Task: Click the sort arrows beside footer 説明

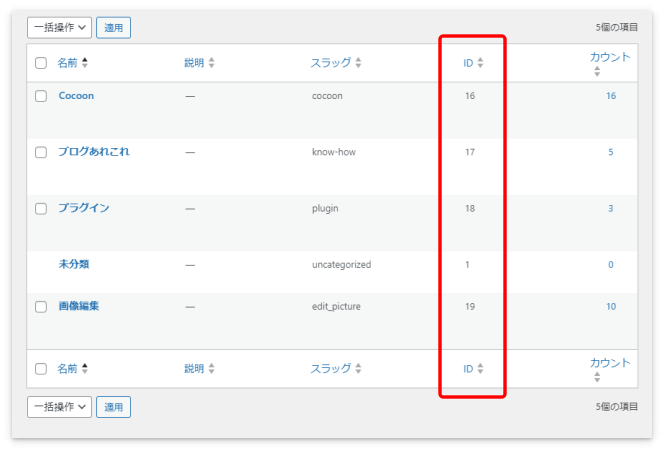Action: click(211, 368)
